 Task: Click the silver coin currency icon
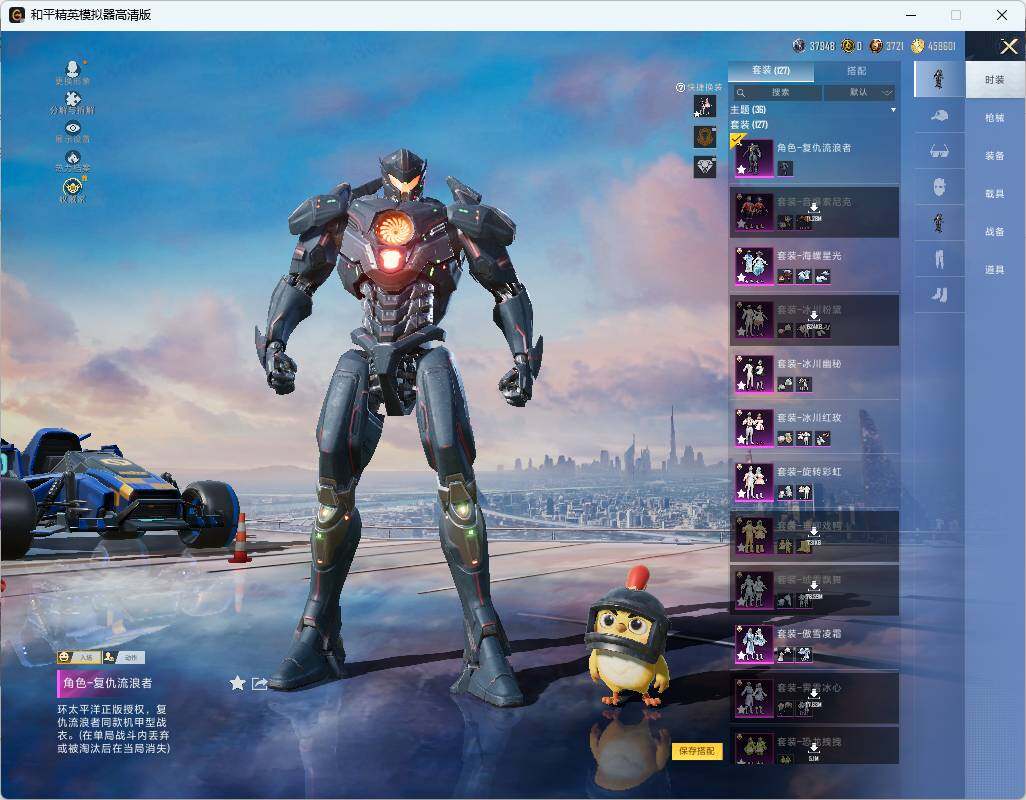click(799, 46)
